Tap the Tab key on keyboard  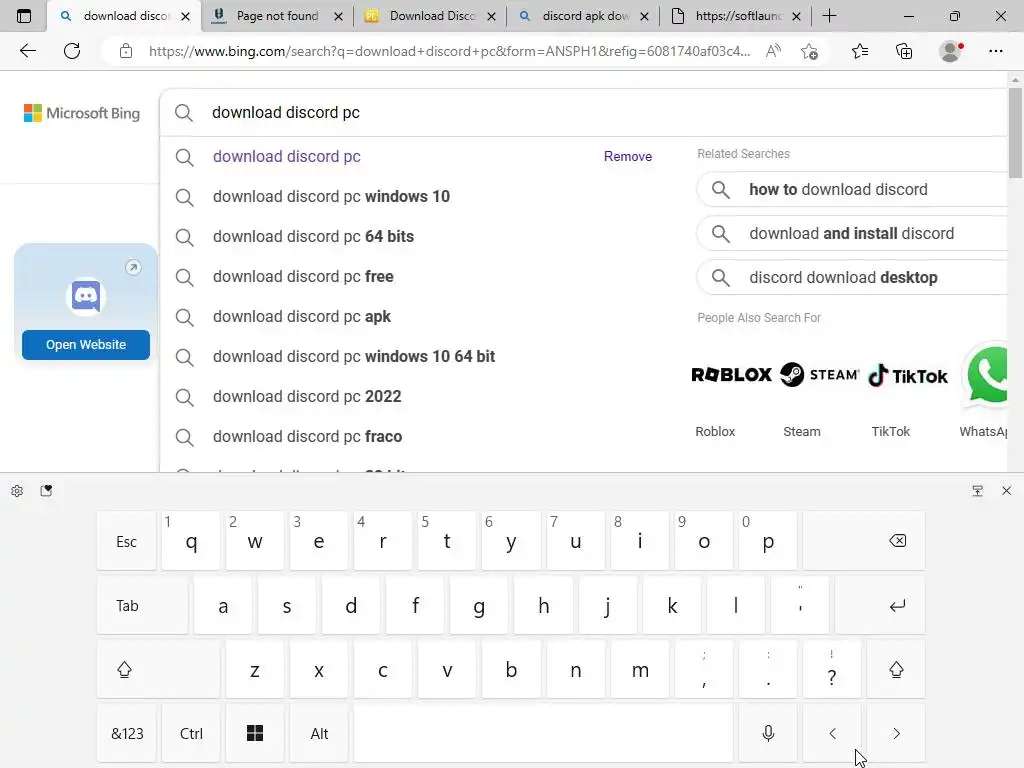pyautogui.click(x=142, y=605)
